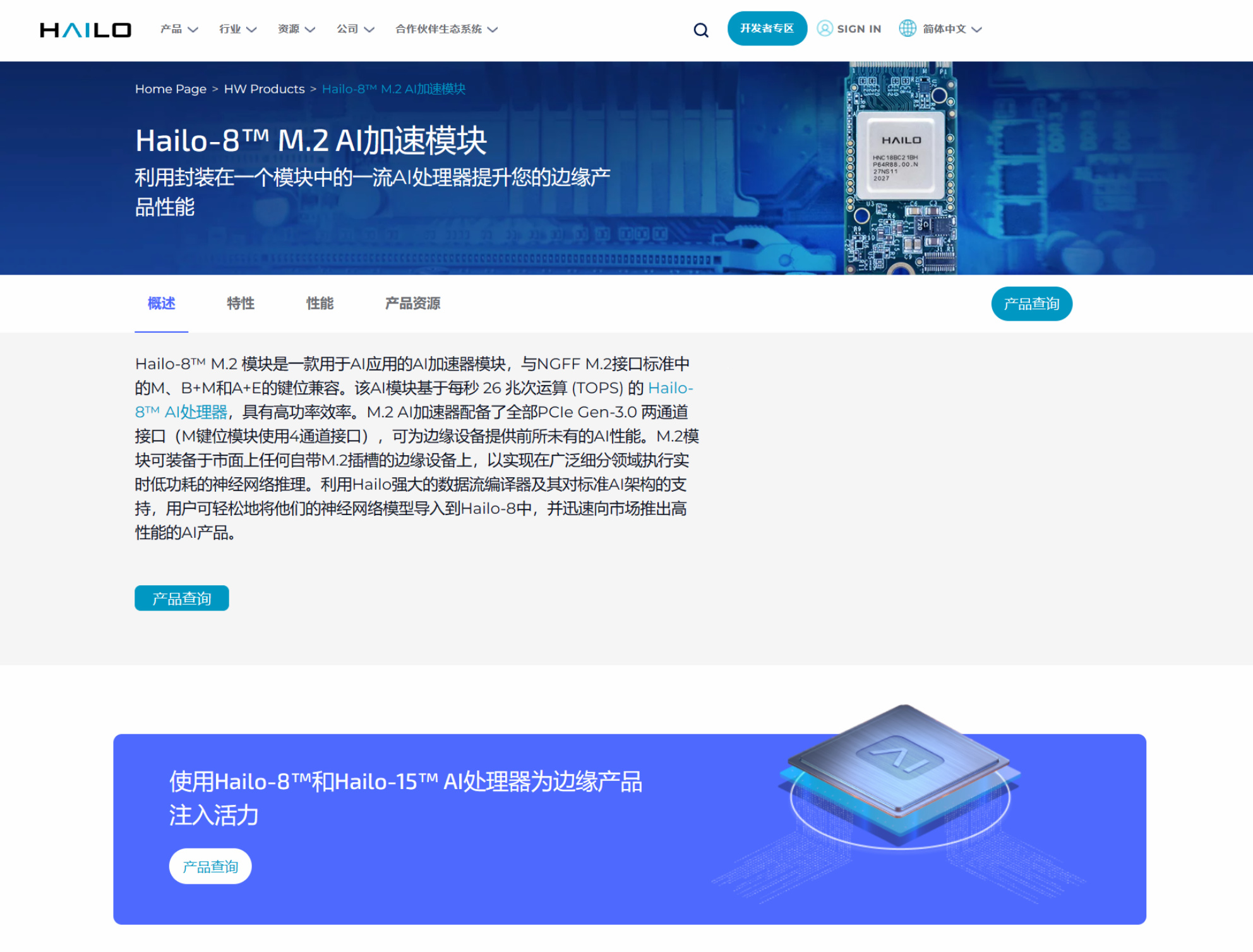Click the globe language icon
This screenshot has height=952, width=1253.
pos(907,28)
